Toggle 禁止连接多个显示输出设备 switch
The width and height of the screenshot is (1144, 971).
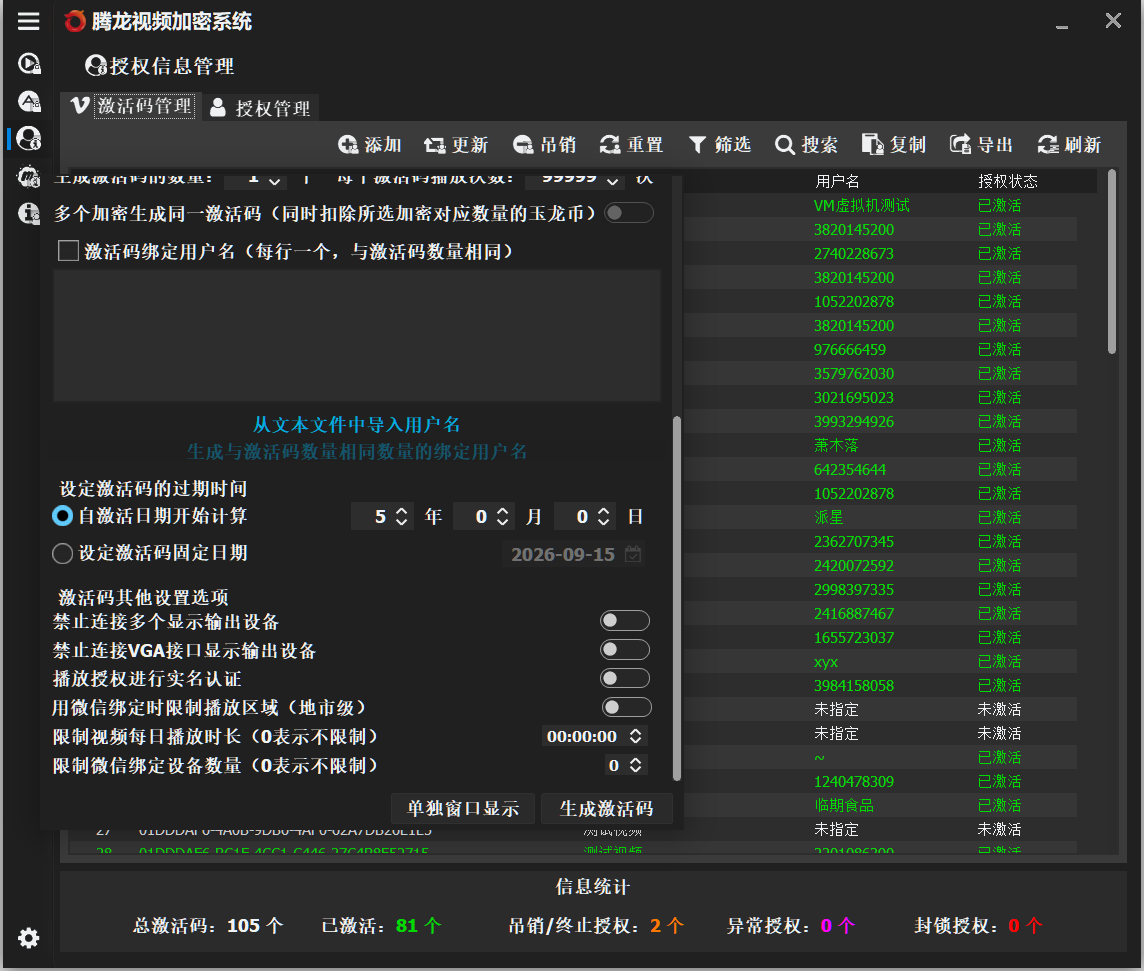(625, 620)
